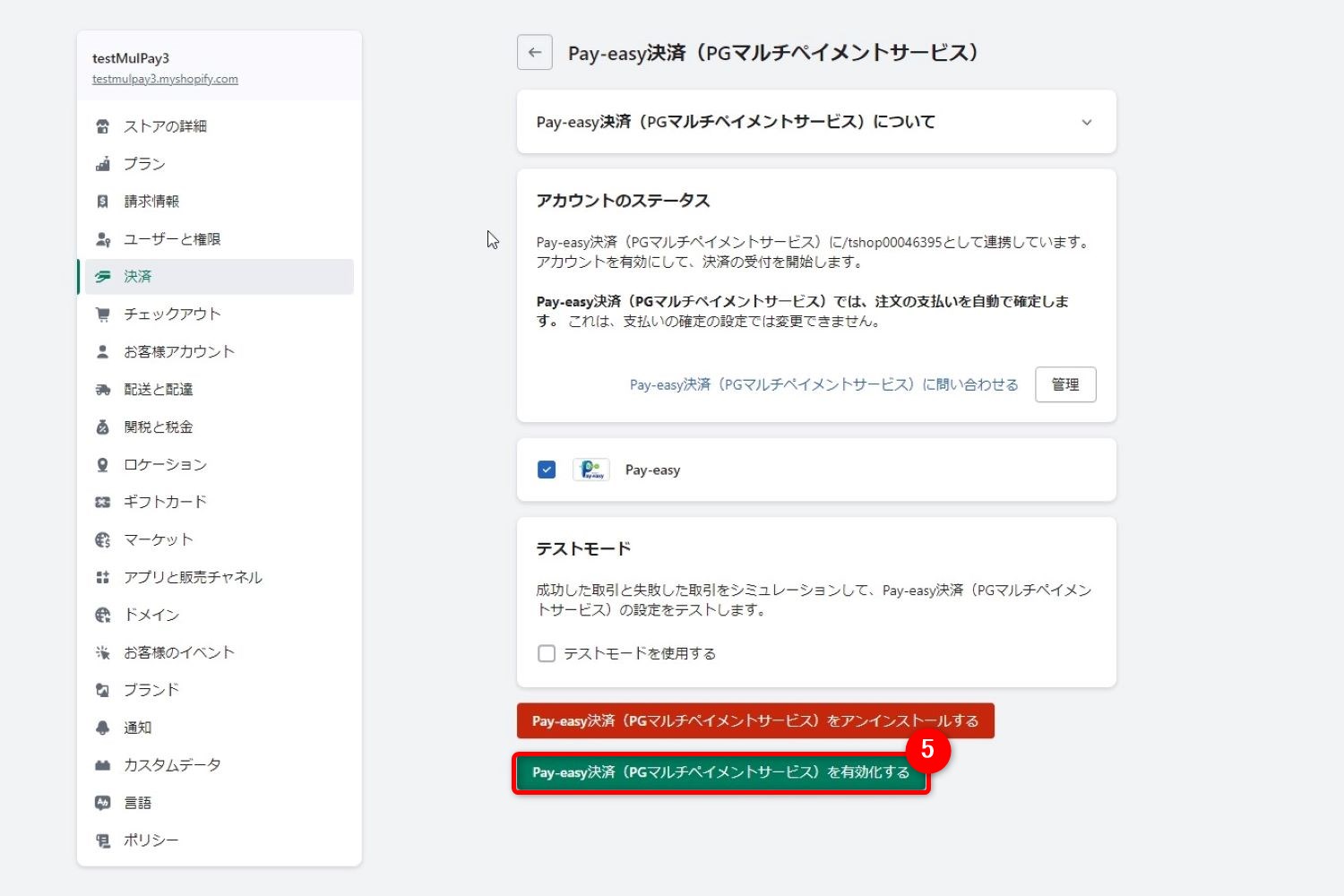Switch to the 決済 payments menu item
The height and width of the screenshot is (896, 1344).
click(x=139, y=276)
